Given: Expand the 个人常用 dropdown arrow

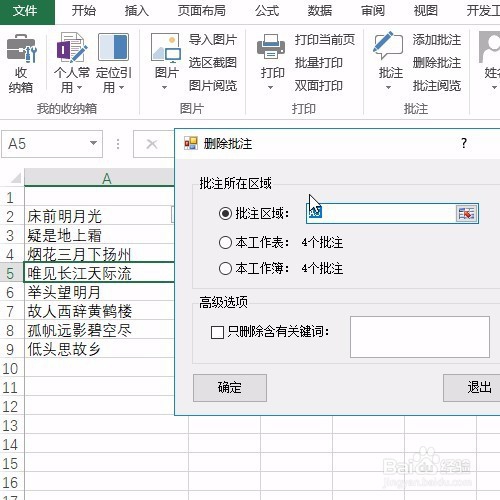Looking at the screenshot, I should (x=79, y=88).
